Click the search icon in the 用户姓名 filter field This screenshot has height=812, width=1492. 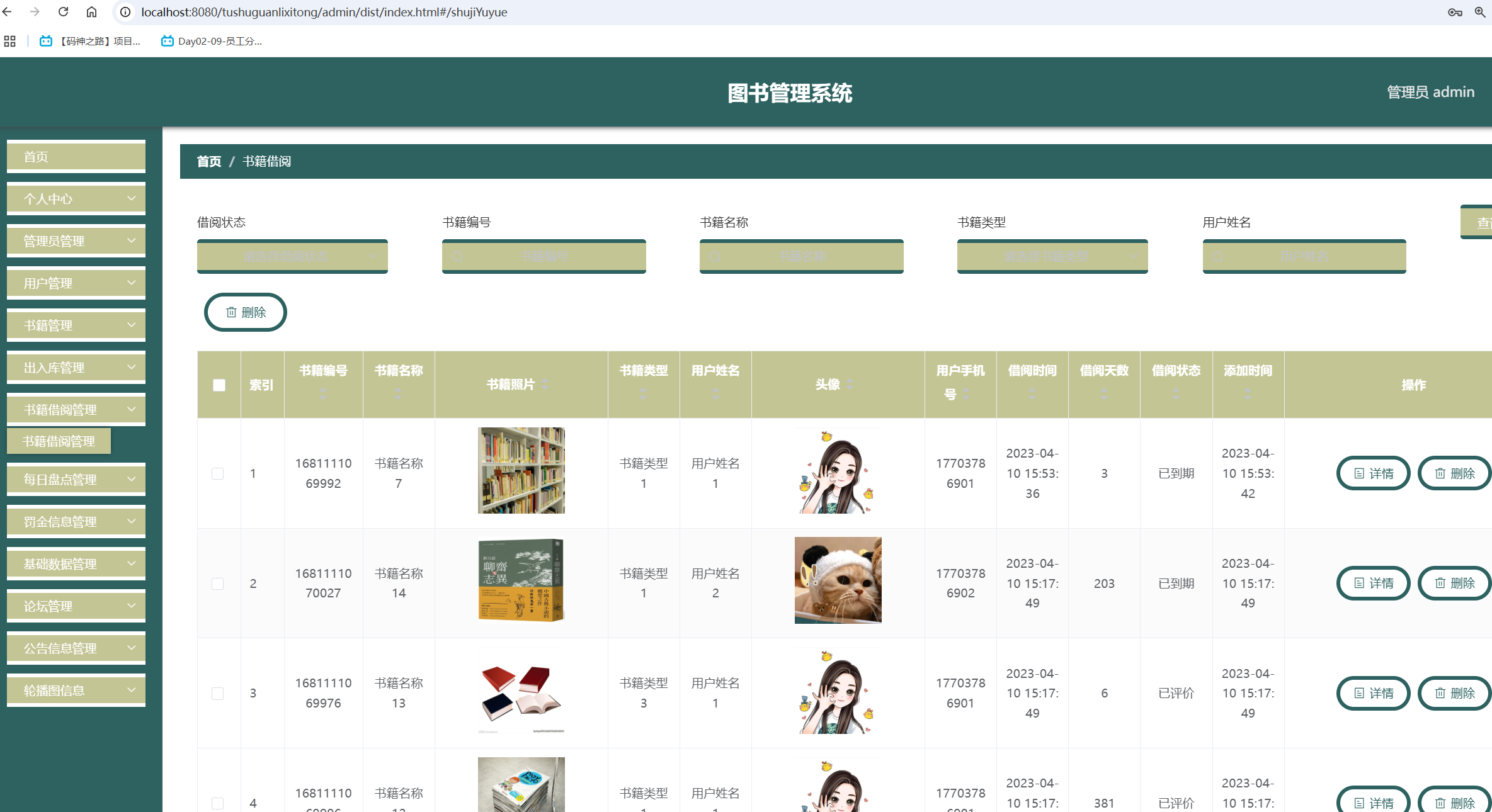coord(1218,257)
